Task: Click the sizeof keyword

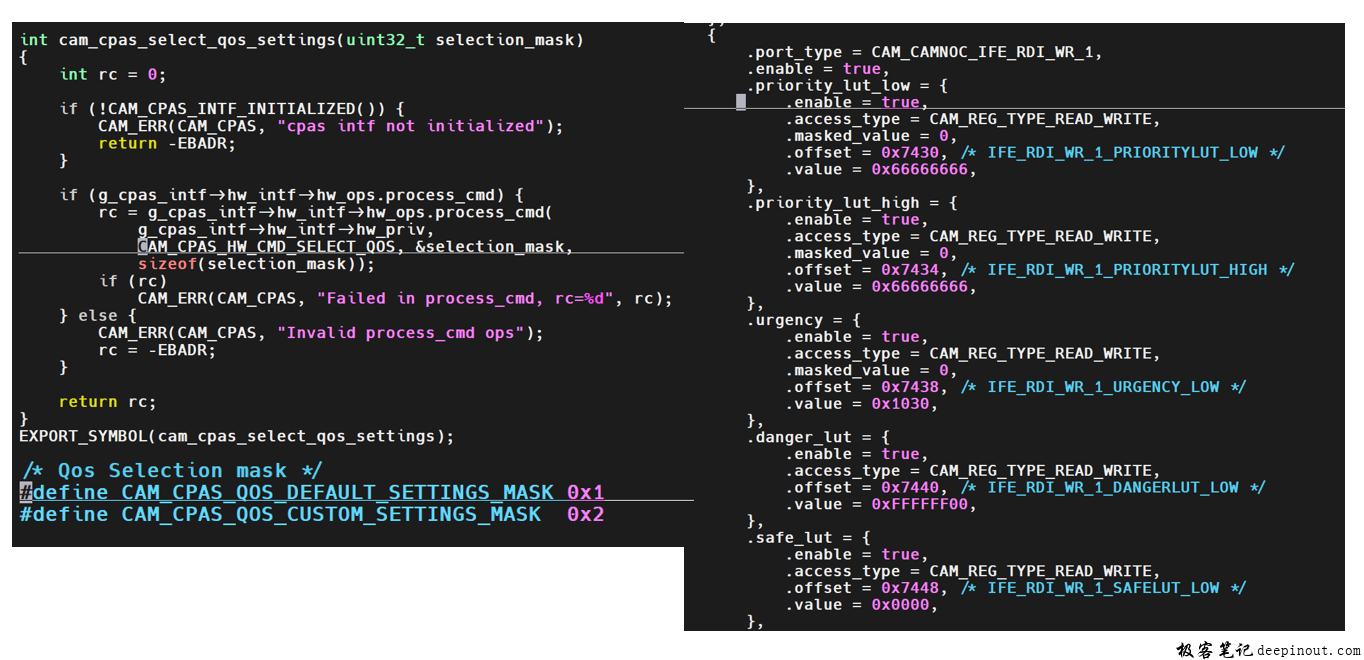Action: pyautogui.click(x=167, y=264)
